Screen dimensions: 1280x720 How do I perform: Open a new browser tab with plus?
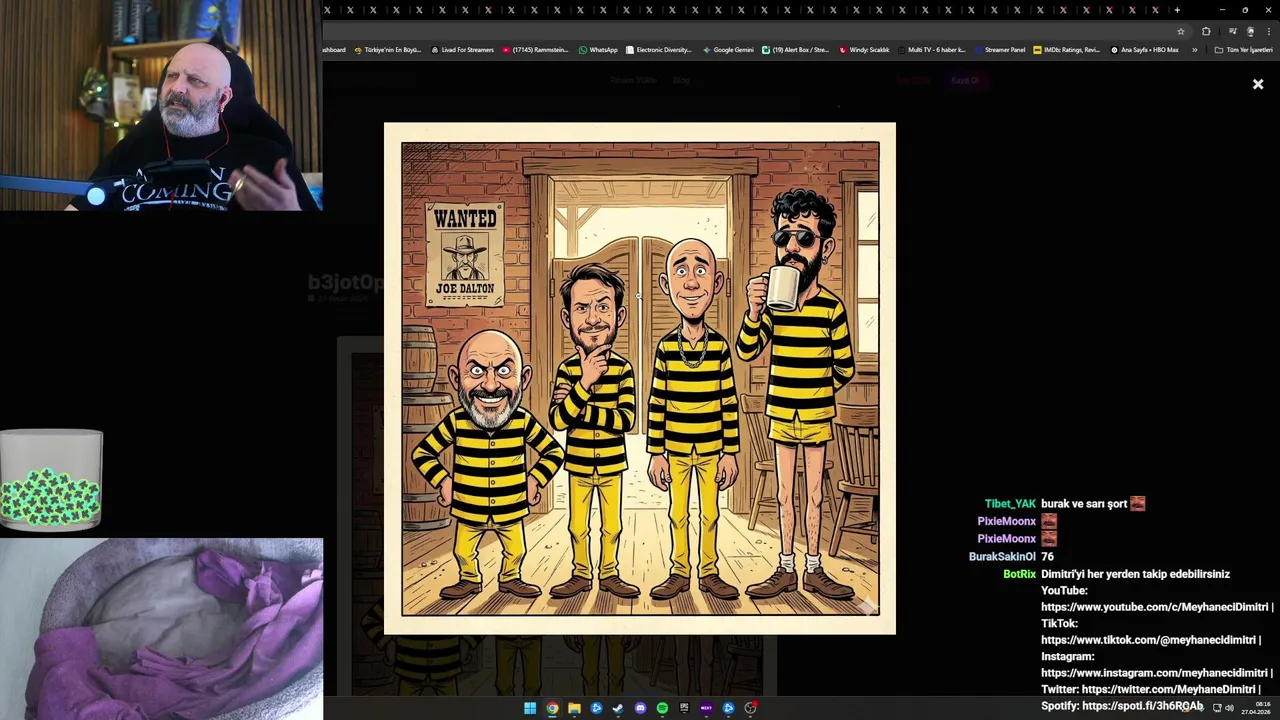tap(1177, 10)
